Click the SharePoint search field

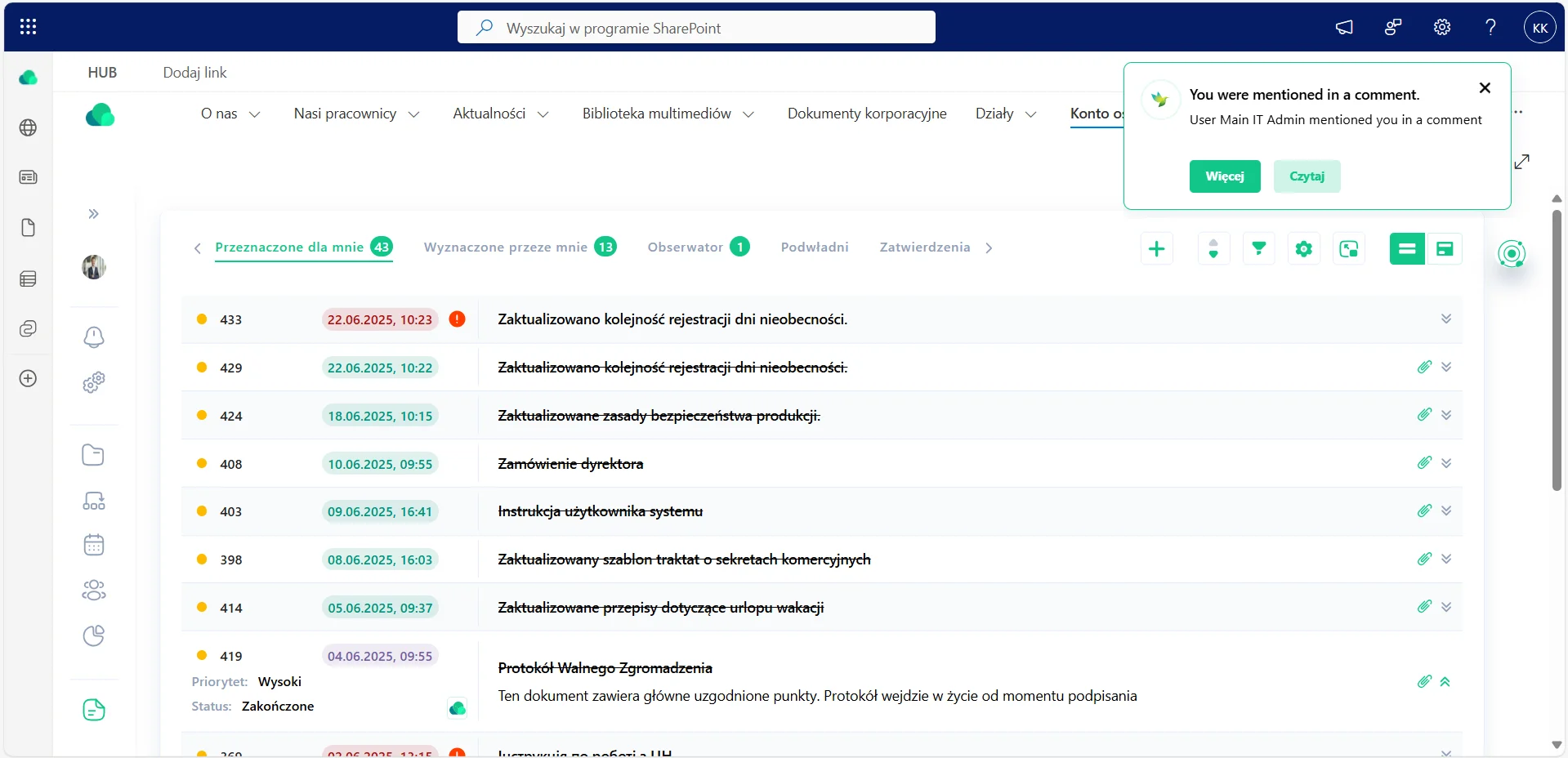696,28
